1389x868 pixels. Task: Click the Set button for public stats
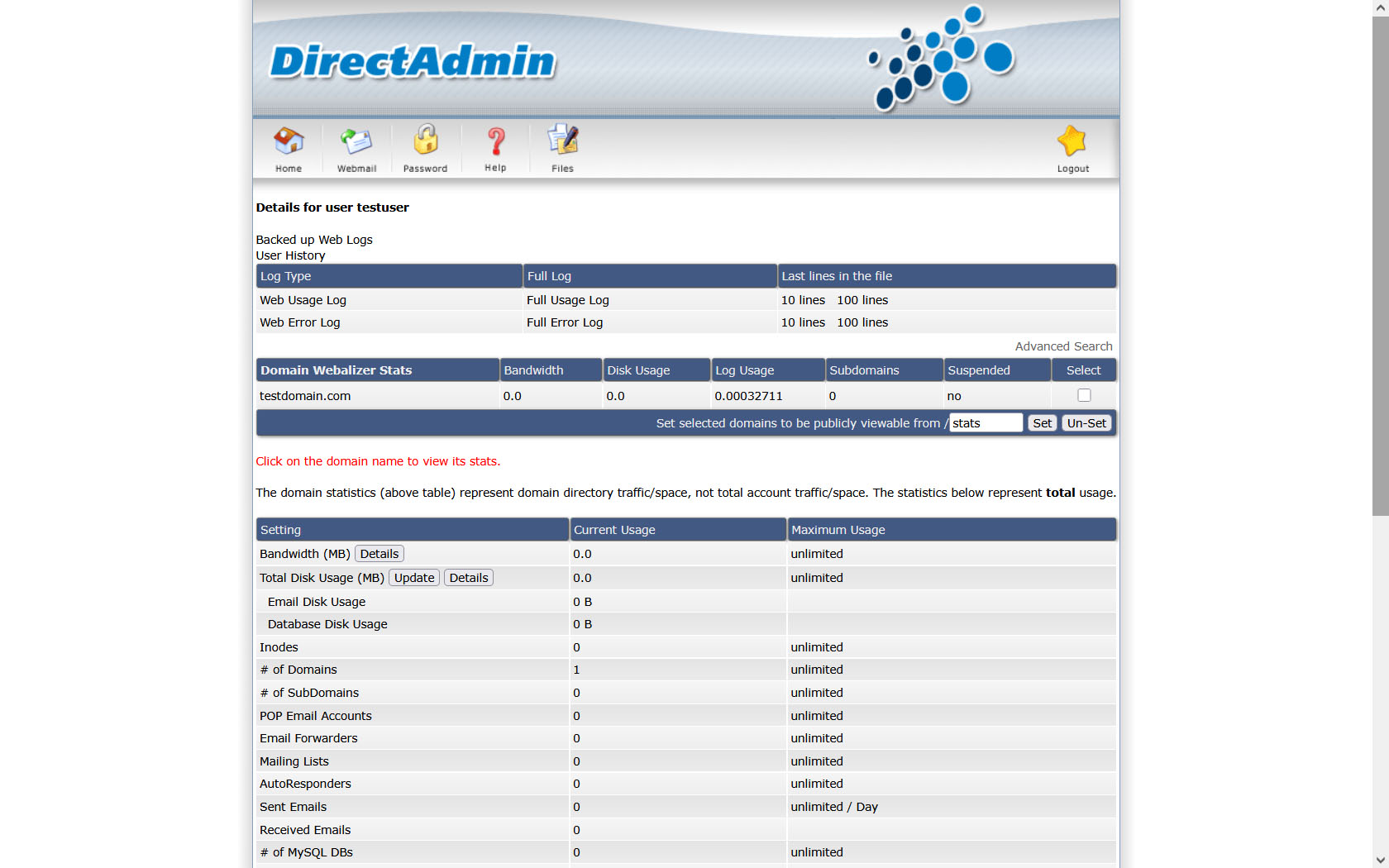click(x=1042, y=423)
